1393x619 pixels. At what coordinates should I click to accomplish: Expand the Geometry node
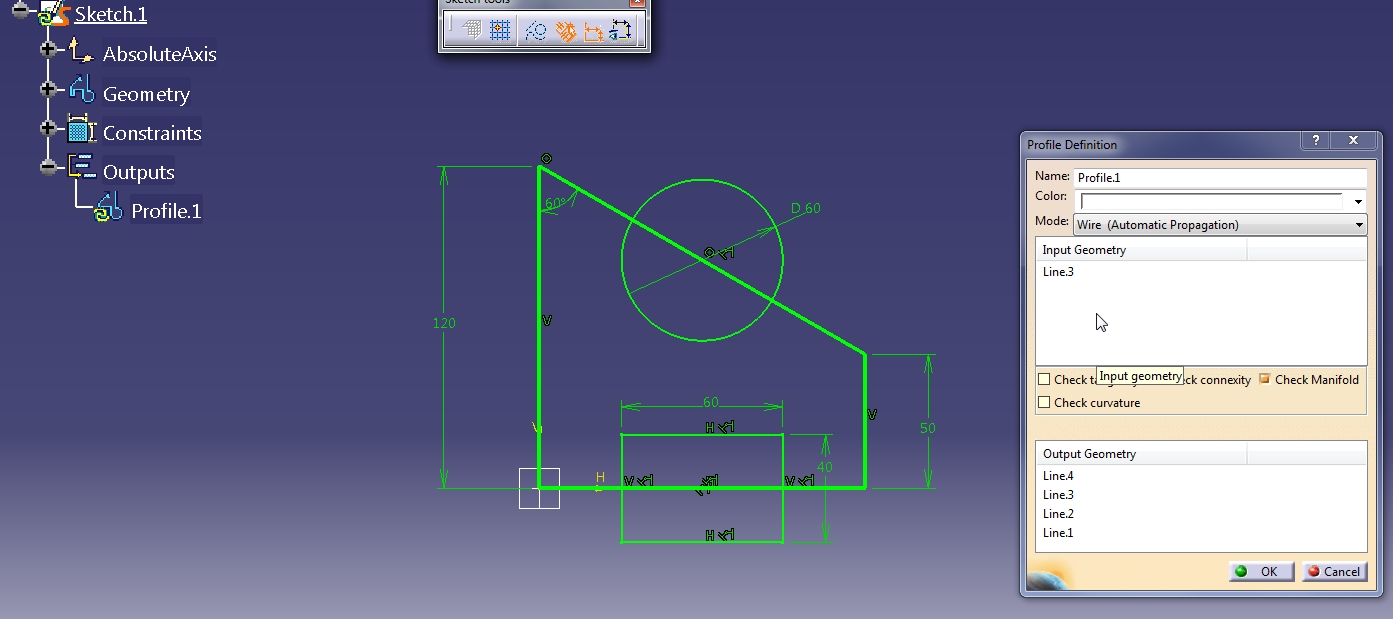click(x=48, y=89)
